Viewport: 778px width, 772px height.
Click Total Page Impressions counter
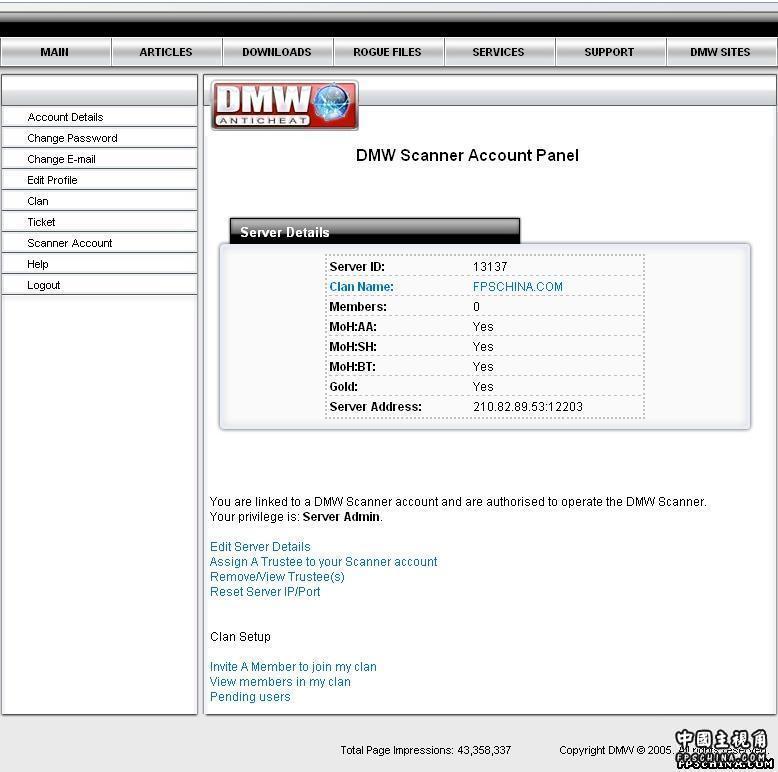pyautogui.click(x=425, y=750)
